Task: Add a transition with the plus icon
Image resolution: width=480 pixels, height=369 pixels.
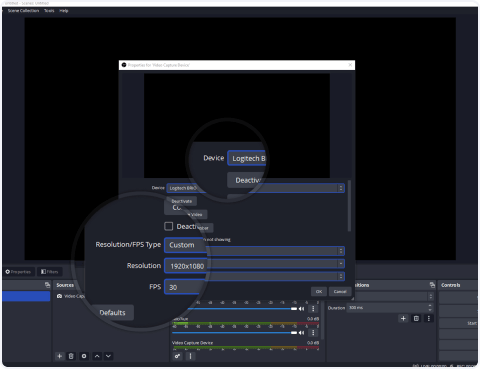Action: pos(403,318)
